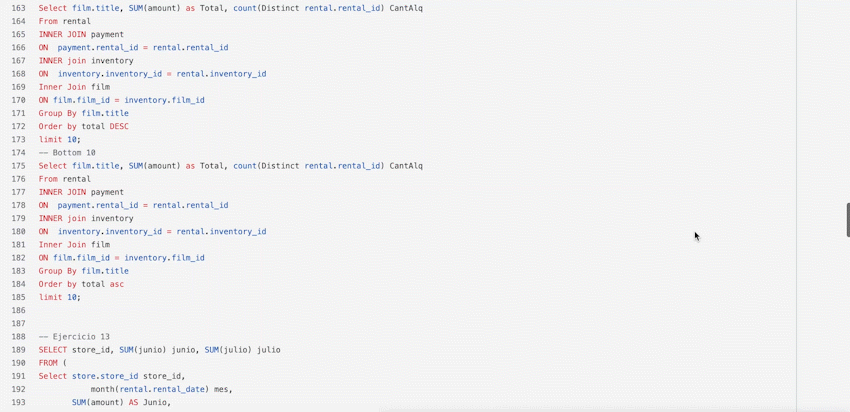Viewport: 850px width, 412px height.
Task: Click line number 189 in the gutter
Action: 19,350
